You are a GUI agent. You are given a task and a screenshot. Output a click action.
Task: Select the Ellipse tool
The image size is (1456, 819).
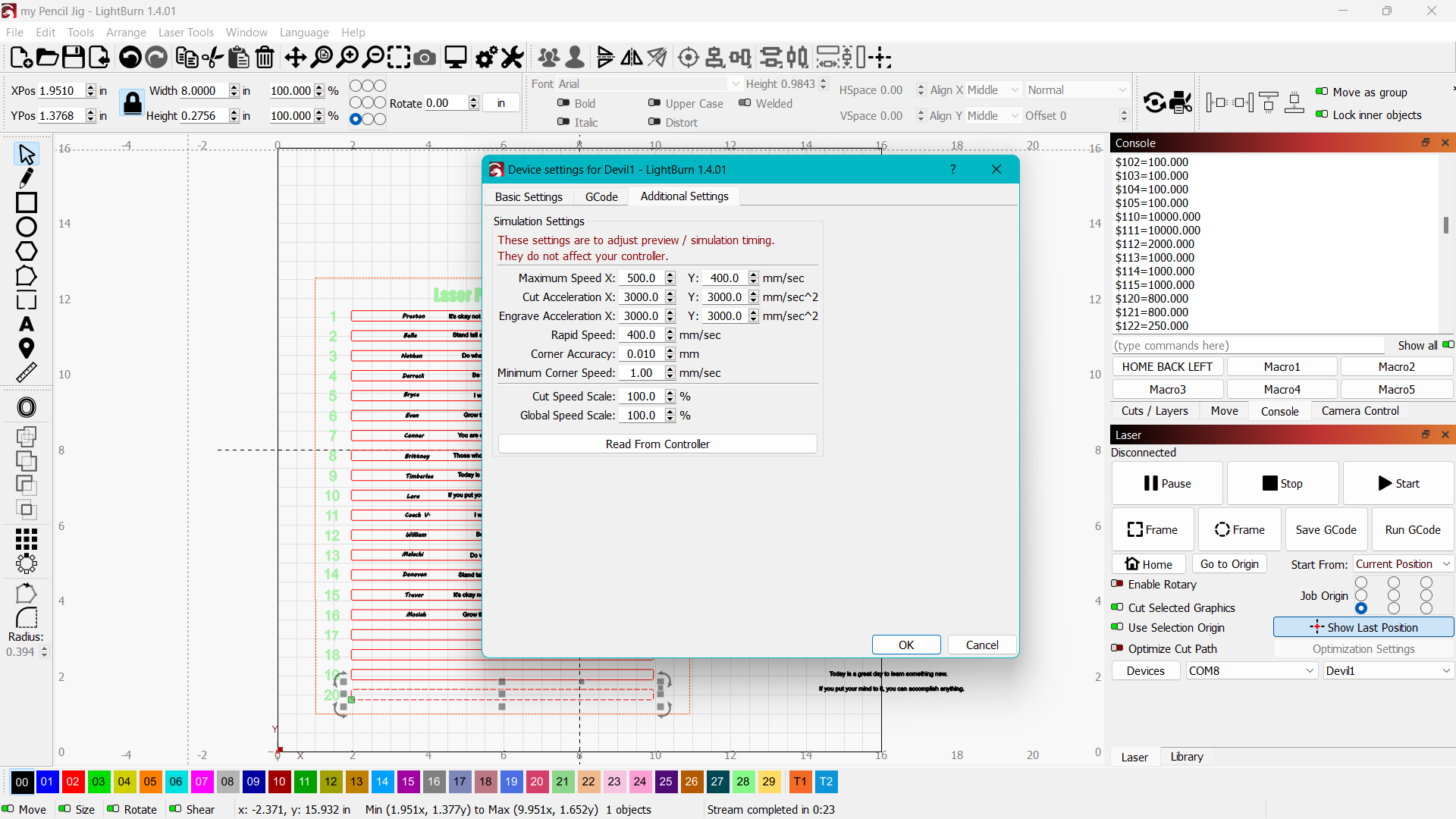coord(27,227)
